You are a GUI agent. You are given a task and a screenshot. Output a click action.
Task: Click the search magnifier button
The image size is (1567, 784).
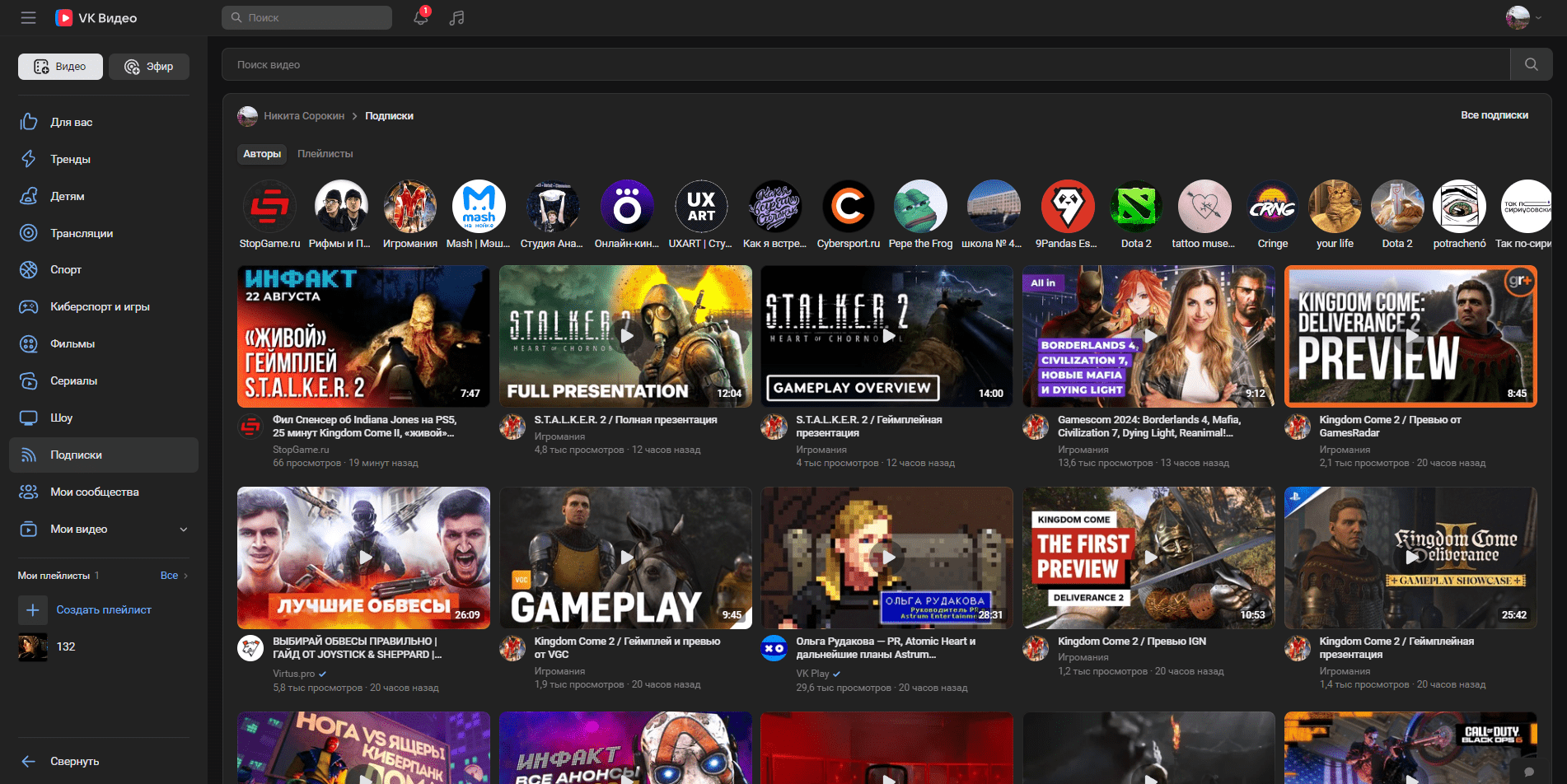coord(1531,64)
